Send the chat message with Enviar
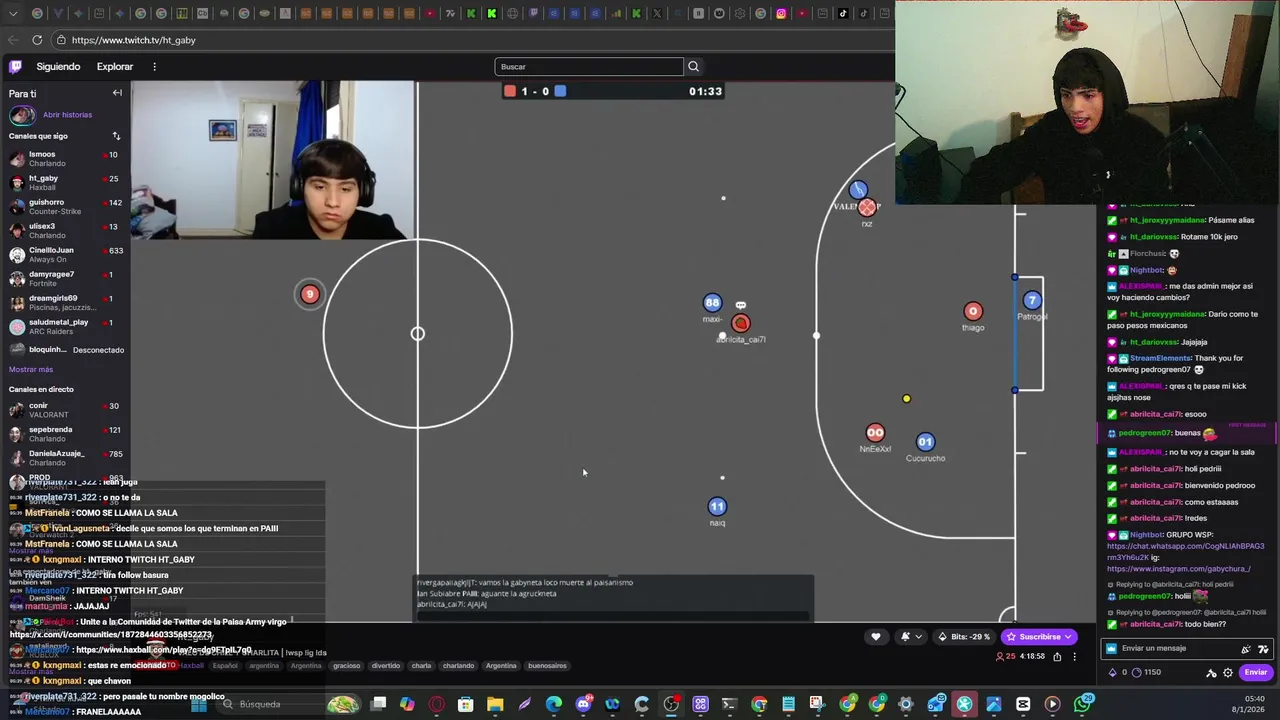The height and width of the screenshot is (720, 1280). click(1256, 672)
